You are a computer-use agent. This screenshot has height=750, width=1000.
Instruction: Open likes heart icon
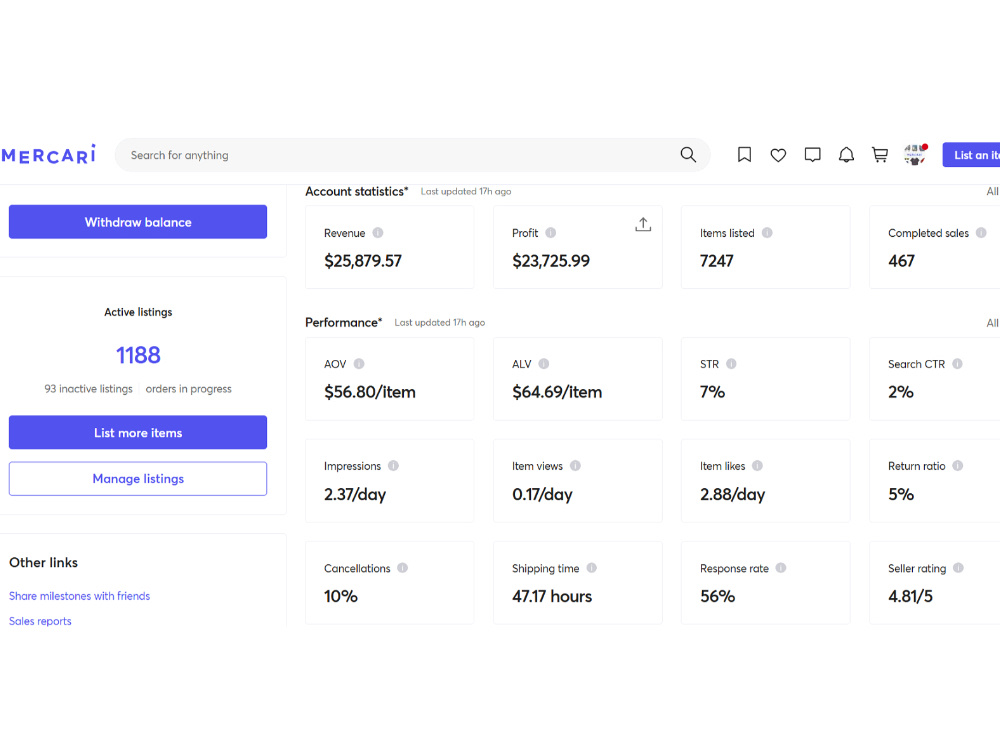[x=778, y=155]
